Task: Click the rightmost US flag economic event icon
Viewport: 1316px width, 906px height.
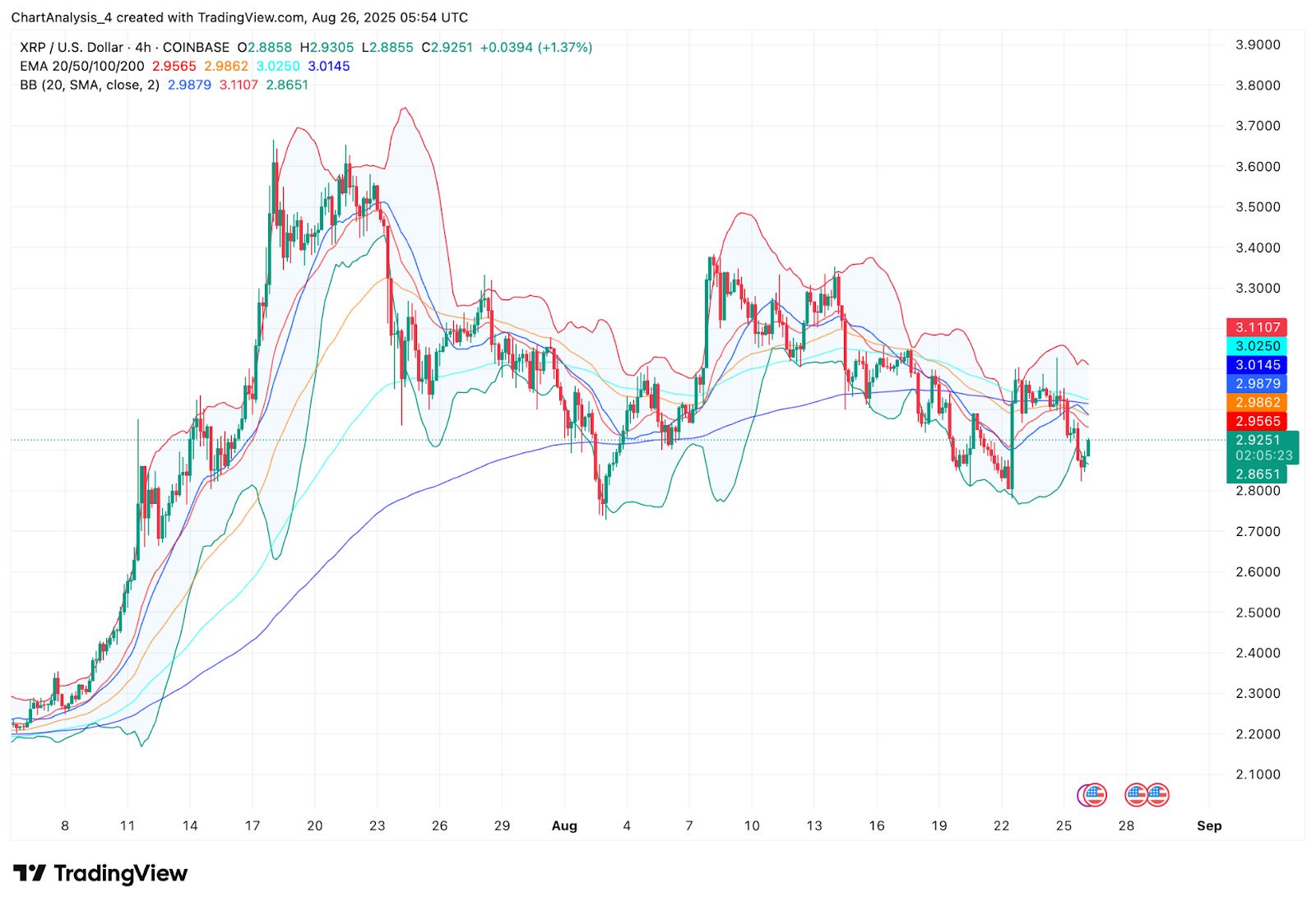Action: coord(1159,795)
